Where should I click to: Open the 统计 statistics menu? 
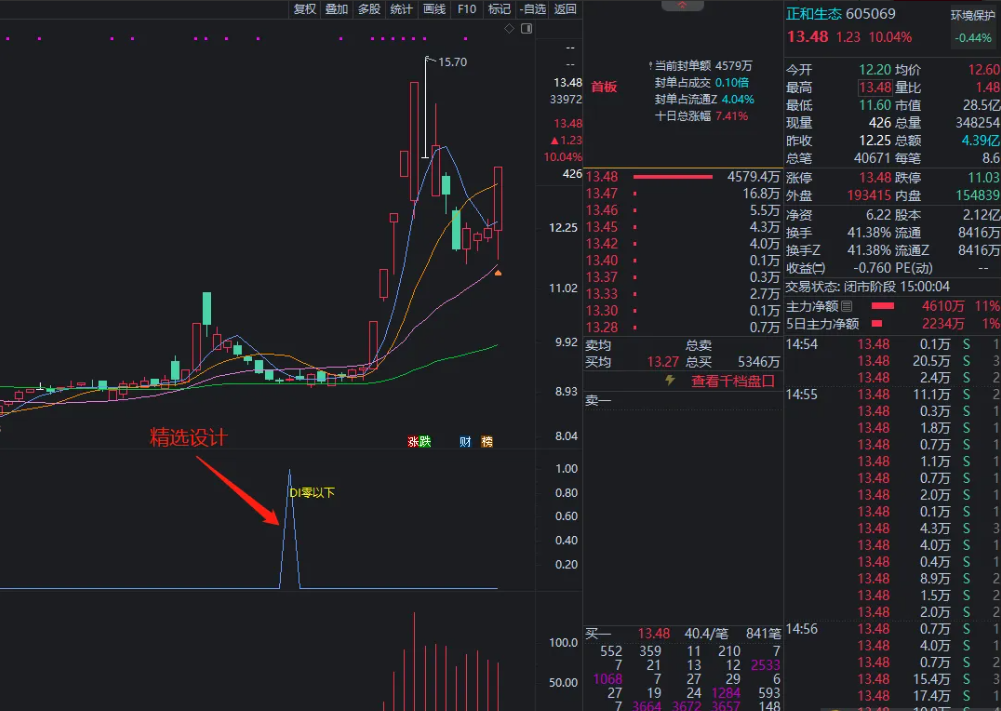(401, 9)
